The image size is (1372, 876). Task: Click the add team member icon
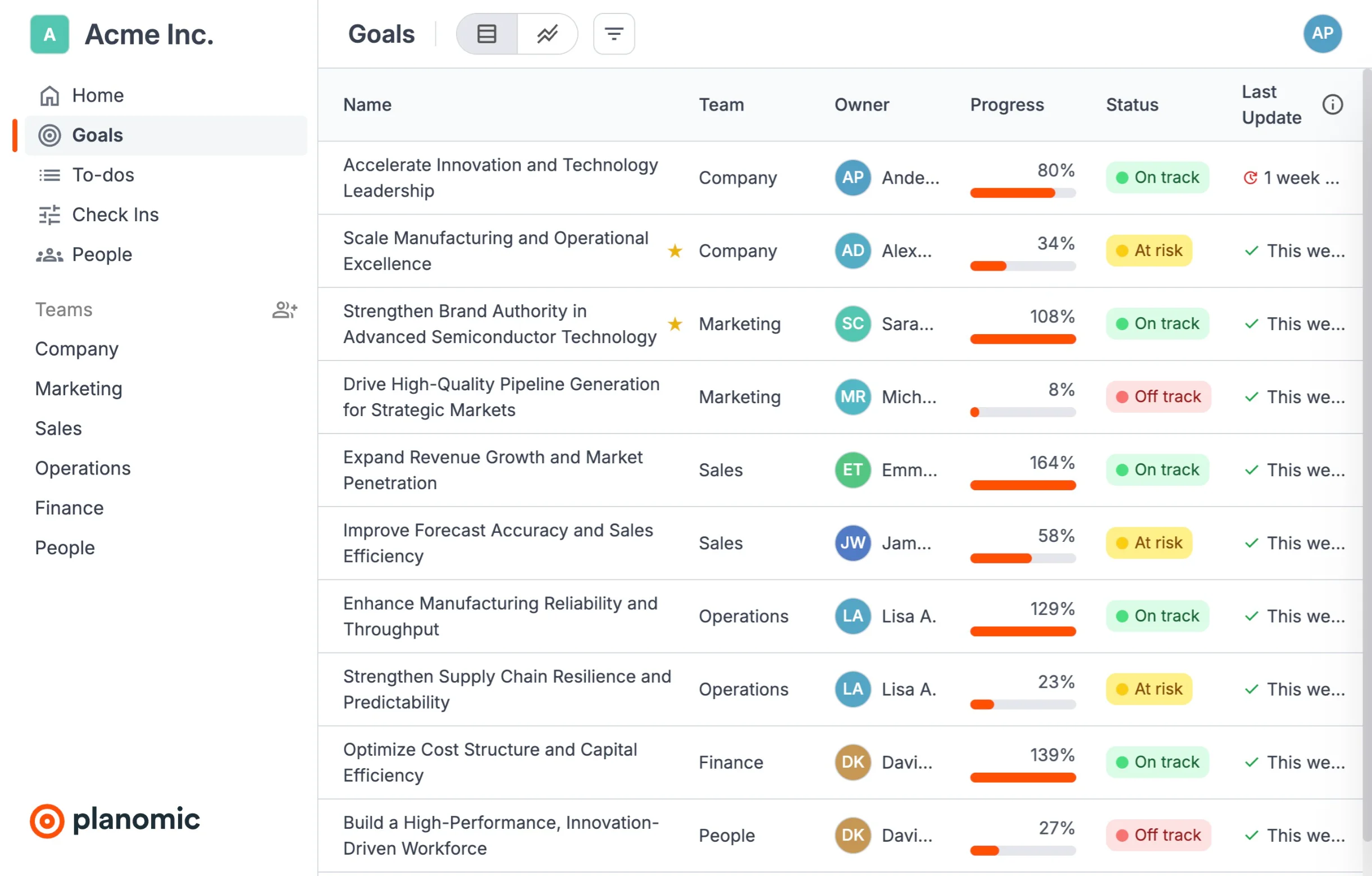pos(284,310)
